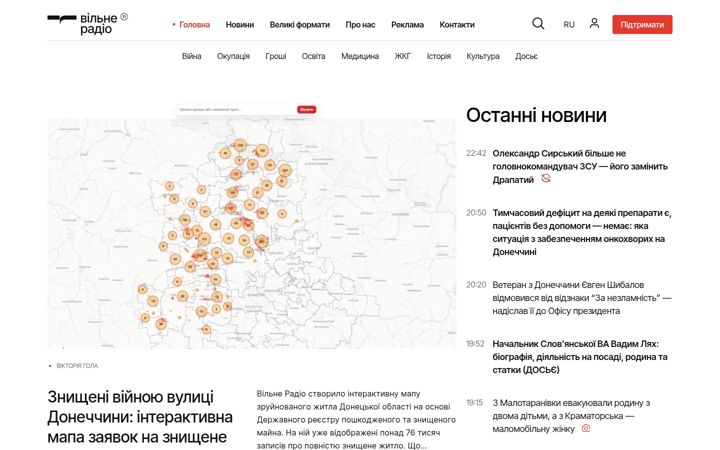Viewport: 720px width, 450px height.
Task: Select the Культура category
Action: tap(483, 56)
